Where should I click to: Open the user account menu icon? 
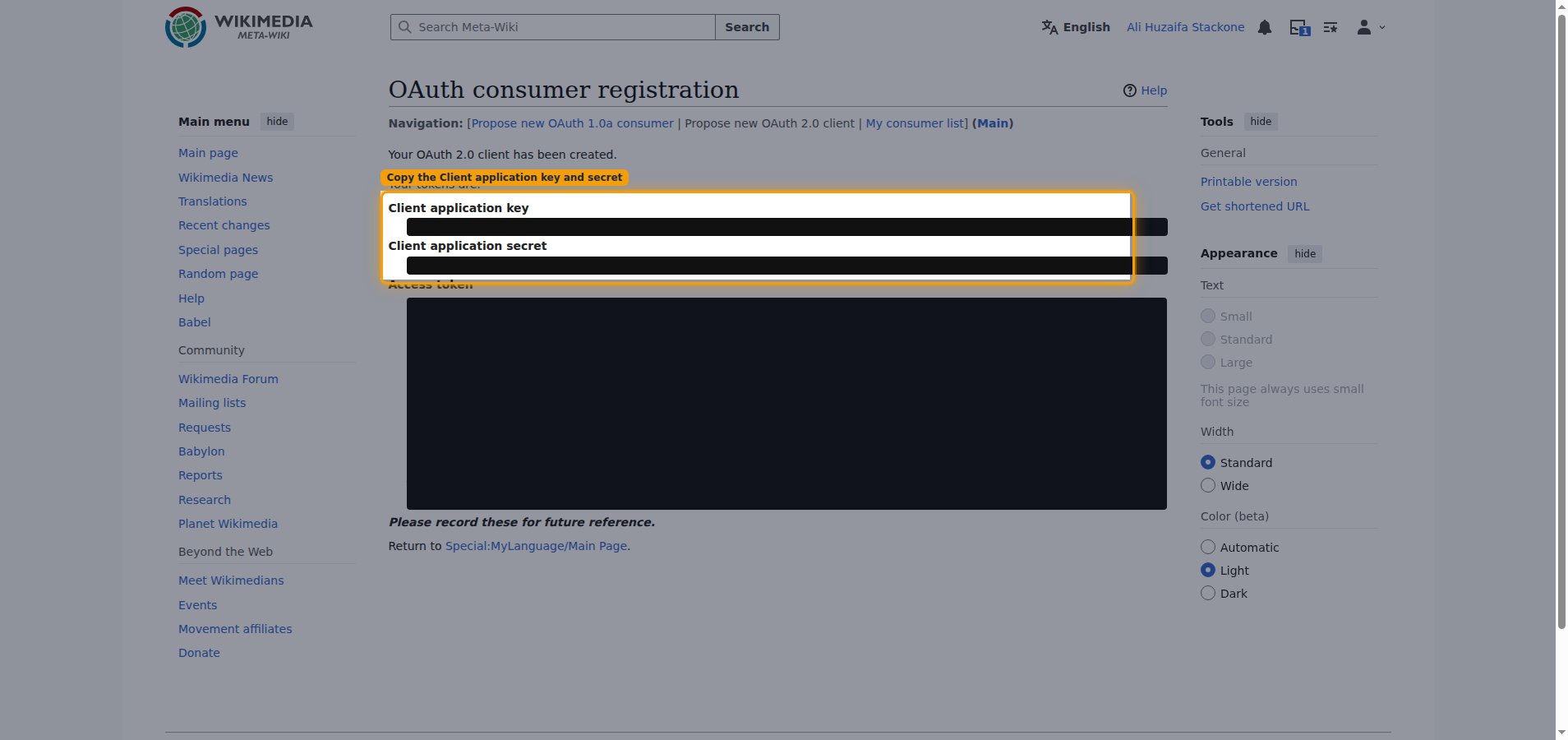coord(1370,27)
